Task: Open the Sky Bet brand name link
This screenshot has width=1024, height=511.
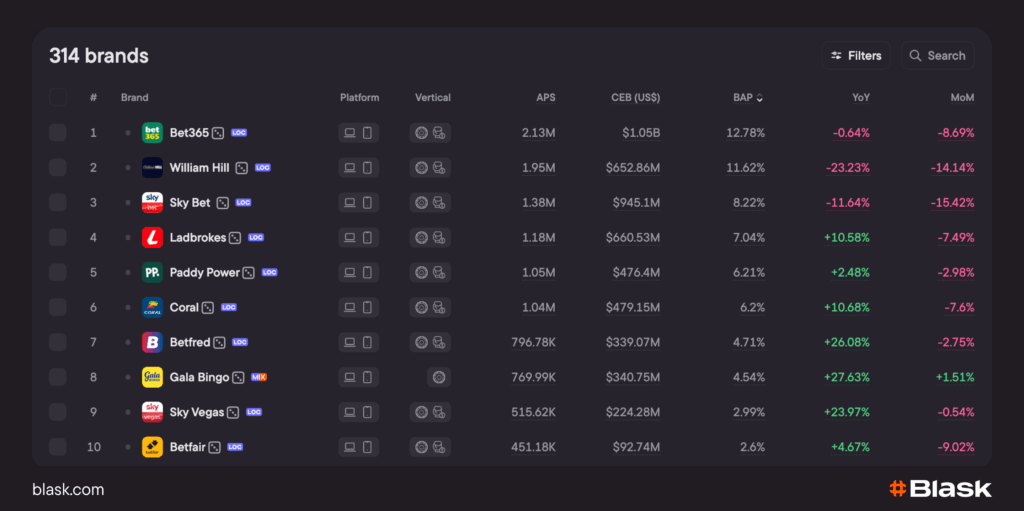Action: [190, 203]
